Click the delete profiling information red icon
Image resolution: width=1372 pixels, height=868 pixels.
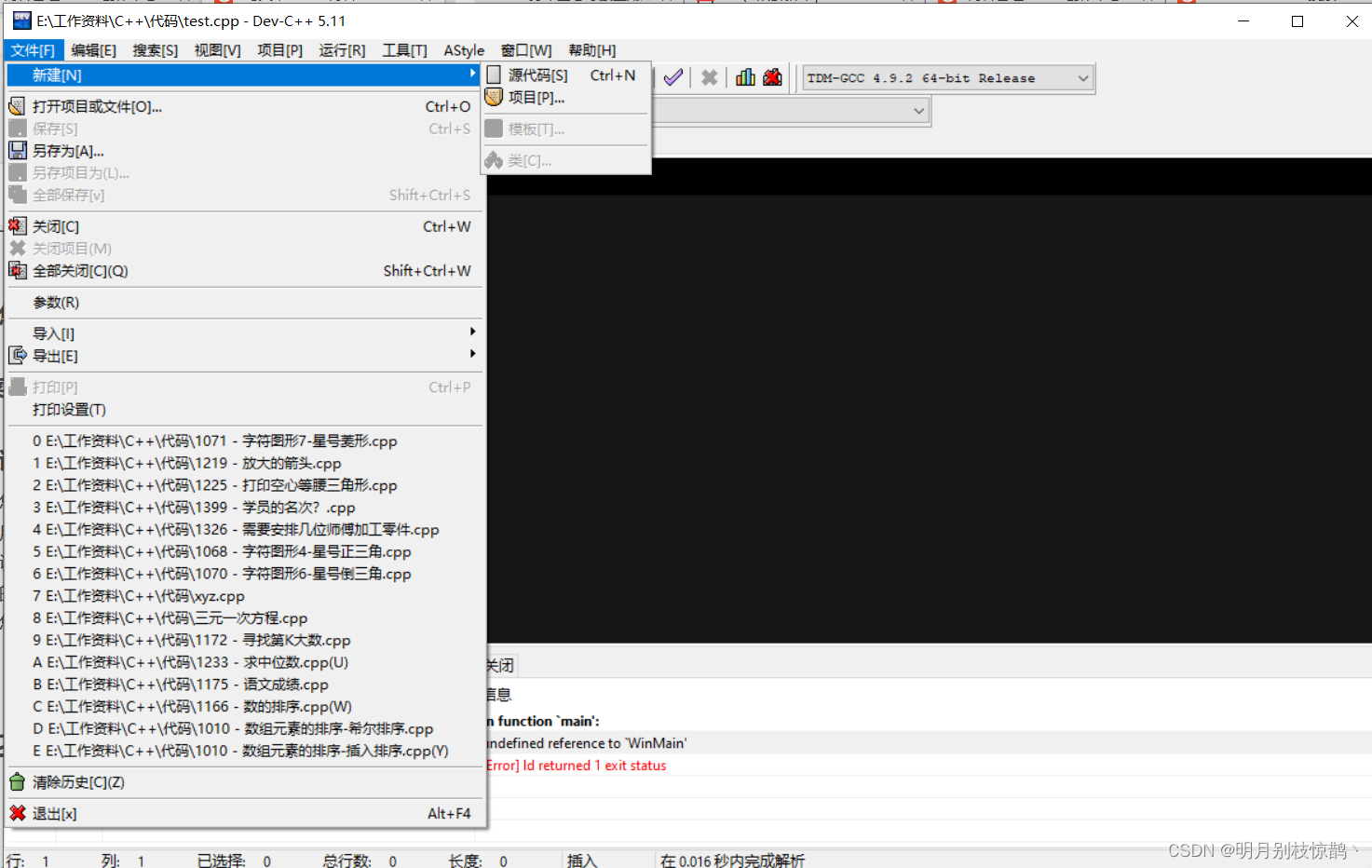(x=772, y=77)
